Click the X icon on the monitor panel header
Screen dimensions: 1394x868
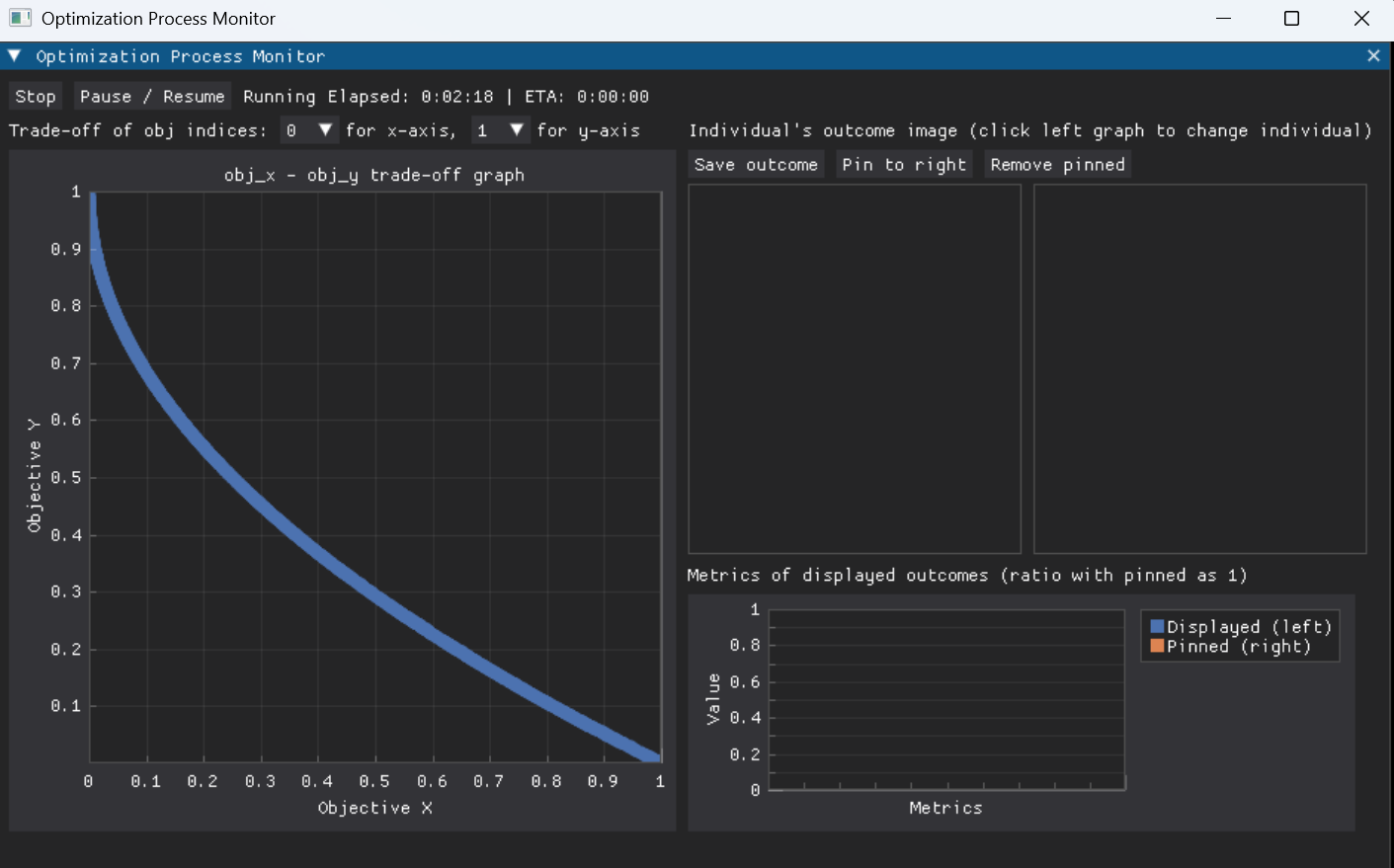(x=1373, y=56)
